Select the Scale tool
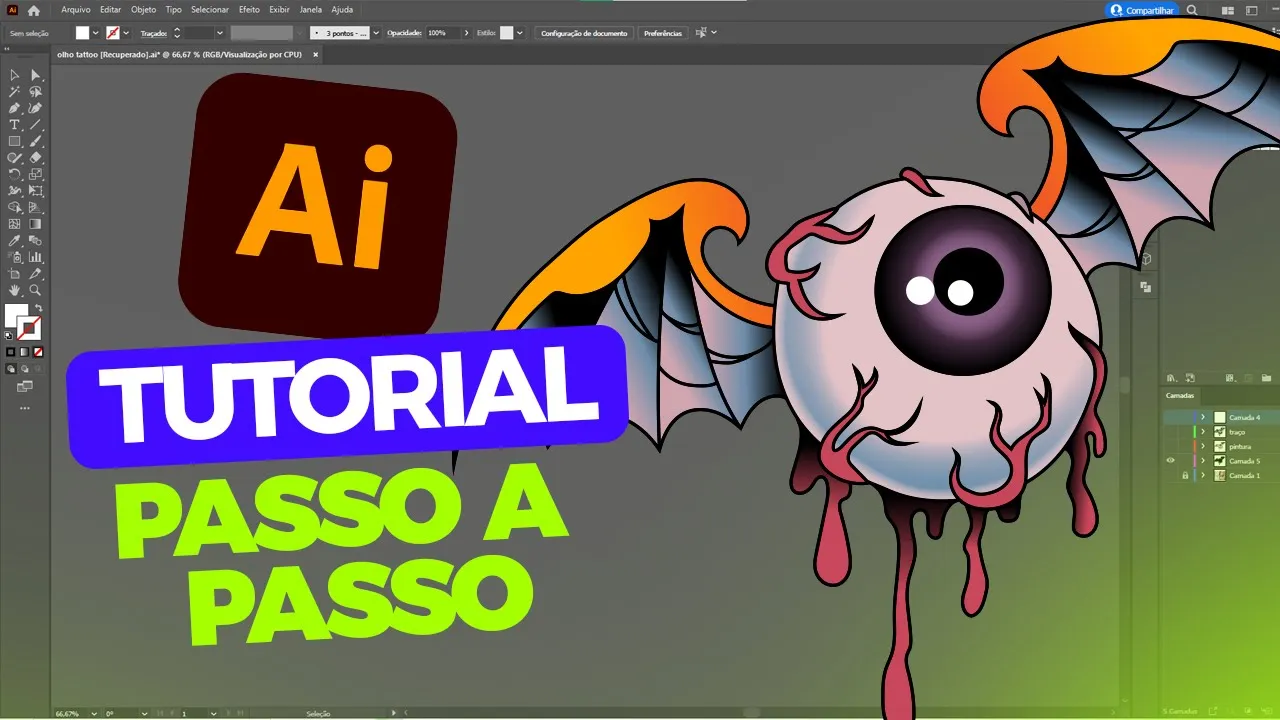This screenshot has width=1280, height=720. click(x=36, y=174)
